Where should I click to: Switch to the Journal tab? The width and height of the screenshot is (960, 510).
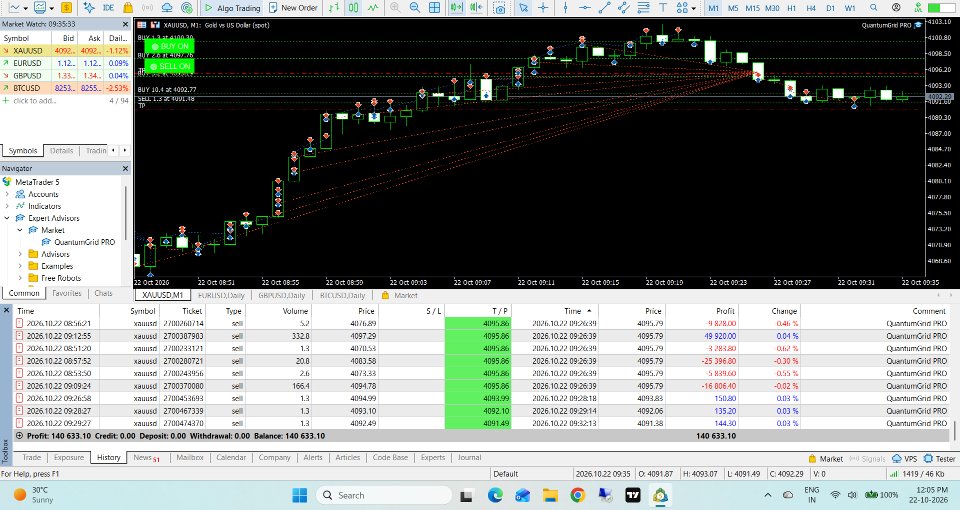[x=470, y=457]
